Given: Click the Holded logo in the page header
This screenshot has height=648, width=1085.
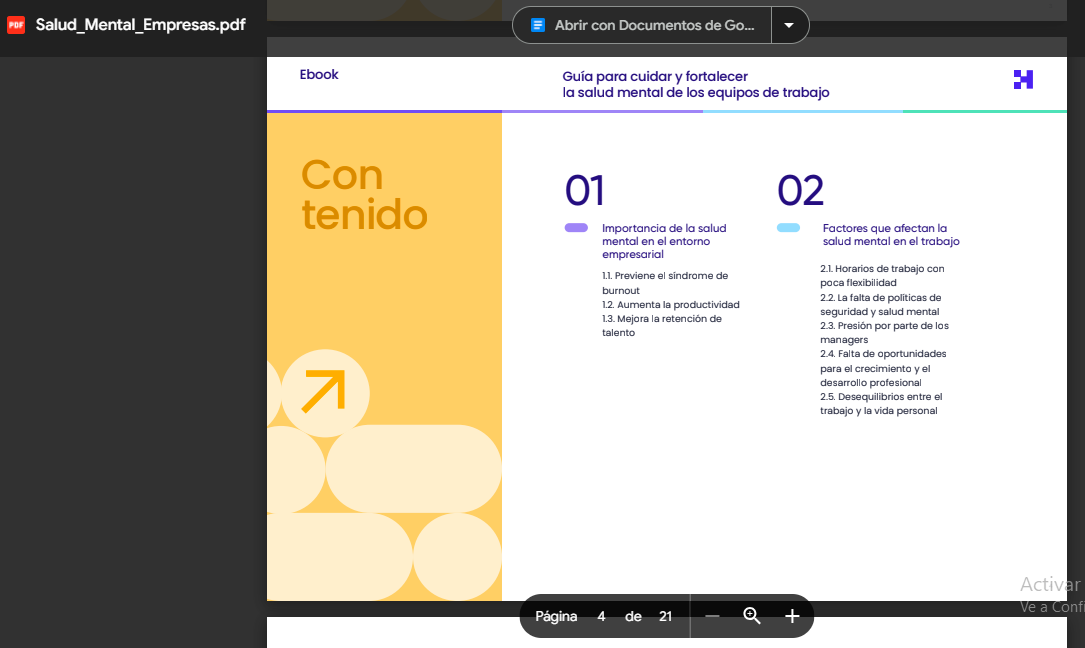Looking at the screenshot, I should click(1022, 79).
